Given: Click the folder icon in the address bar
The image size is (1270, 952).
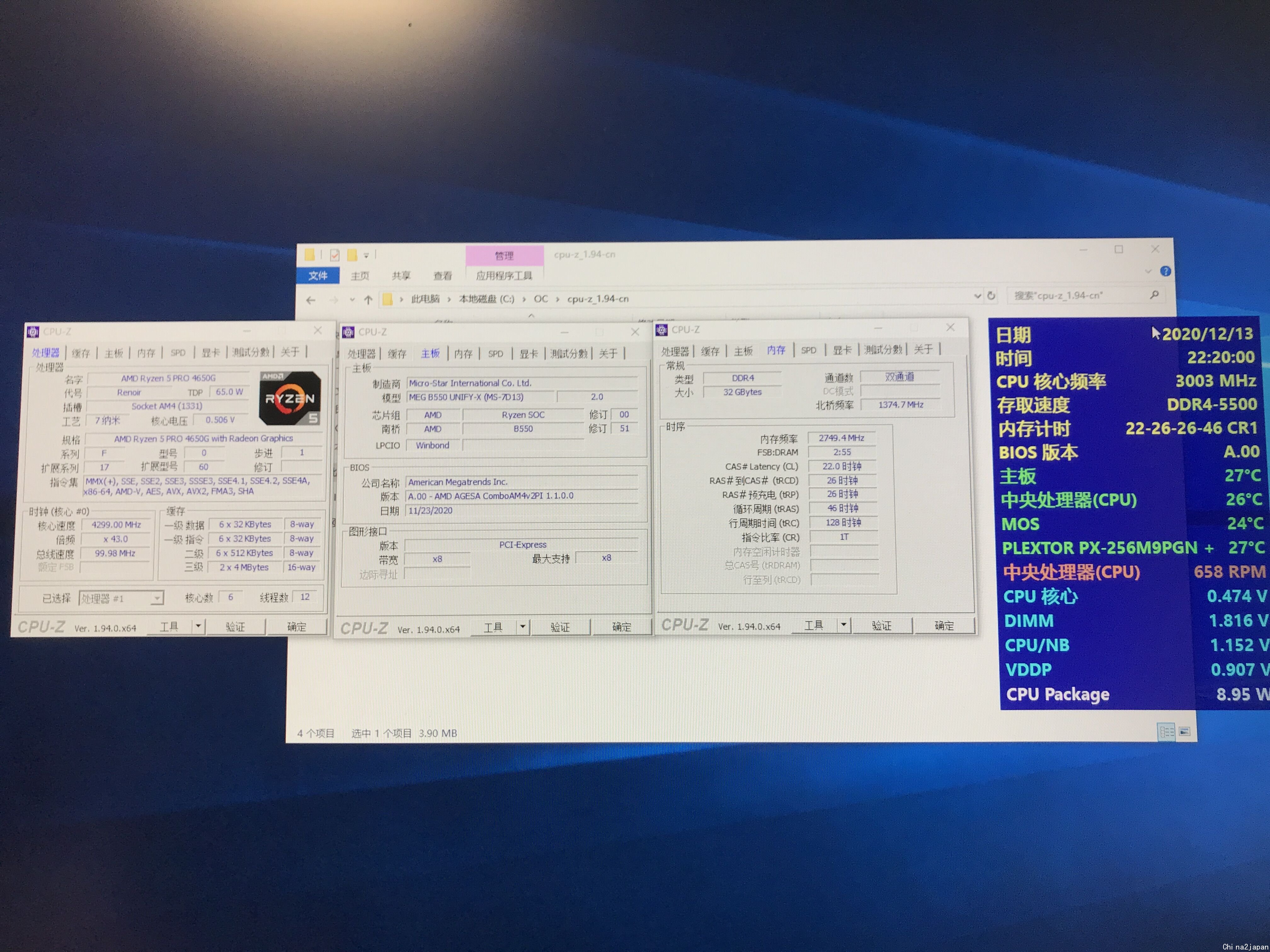Looking at the screenshot, I should [x=387, y=299].
